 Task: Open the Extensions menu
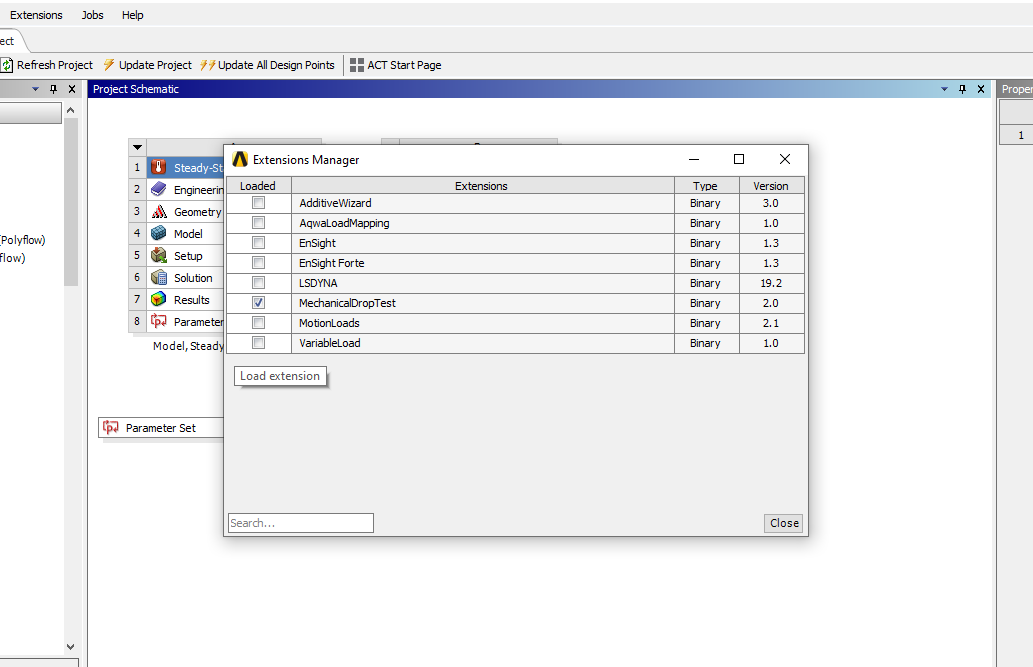(x=36, y=15)
